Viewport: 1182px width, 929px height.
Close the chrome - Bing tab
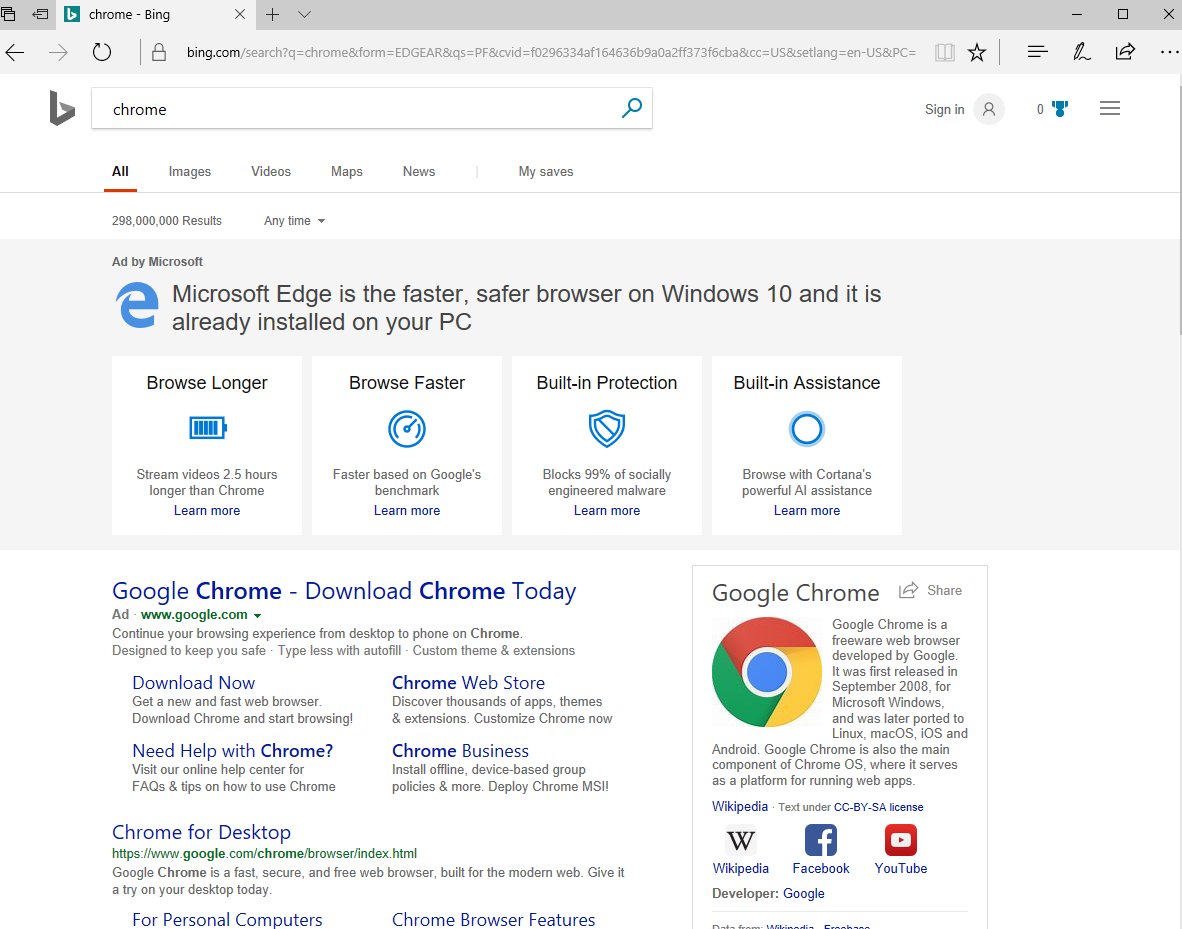click(240, 14)
